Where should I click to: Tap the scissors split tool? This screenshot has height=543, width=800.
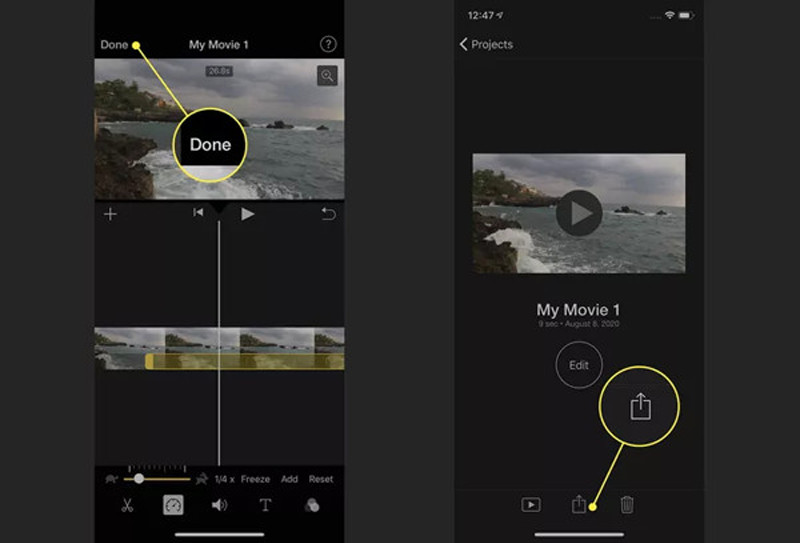(127, 505)
